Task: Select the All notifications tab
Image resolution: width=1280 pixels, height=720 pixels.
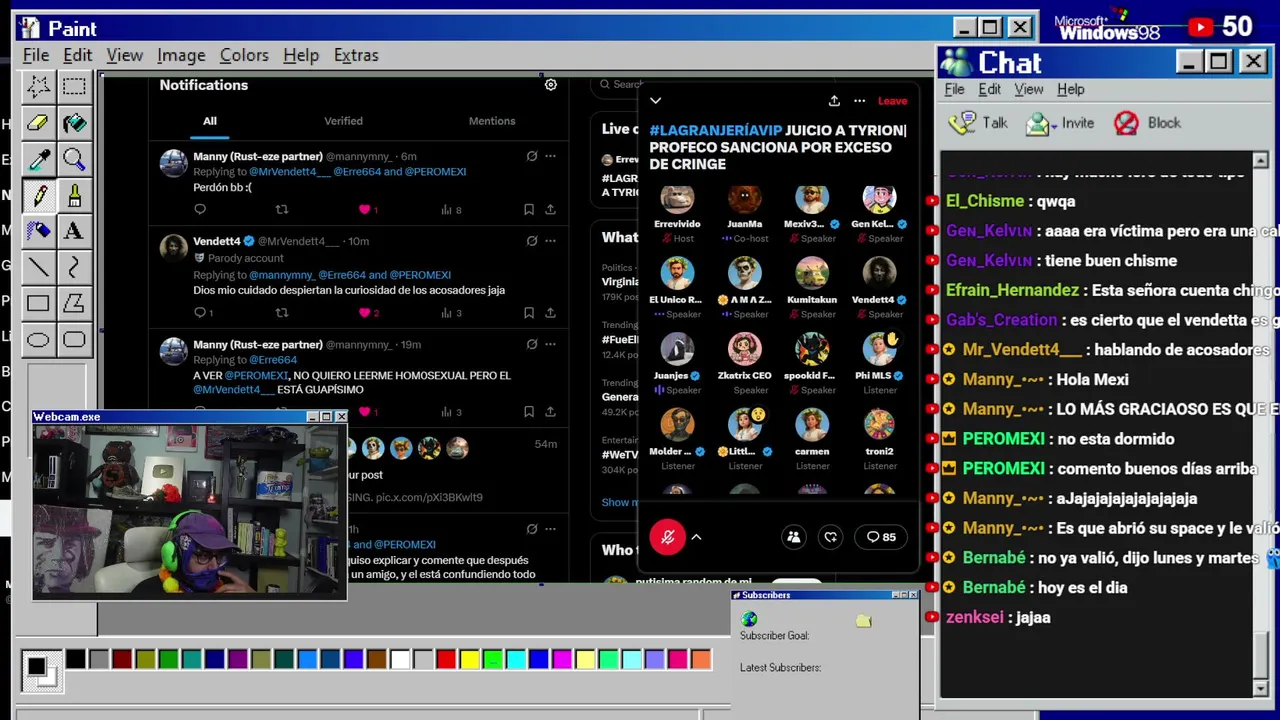Action: 210,121
